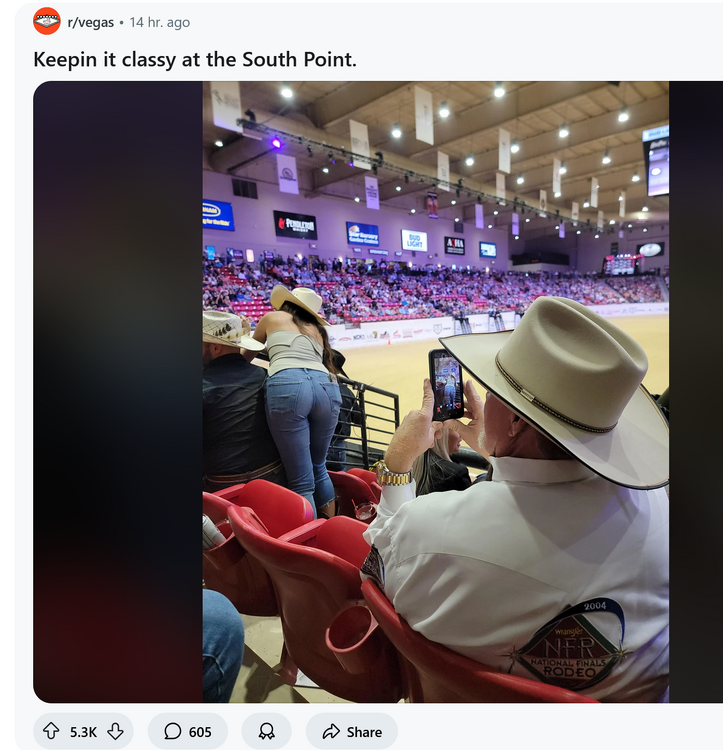This screenshot has width=723, height=750.
Task: Click the phone held up in the photo
Action: (446, 383)
